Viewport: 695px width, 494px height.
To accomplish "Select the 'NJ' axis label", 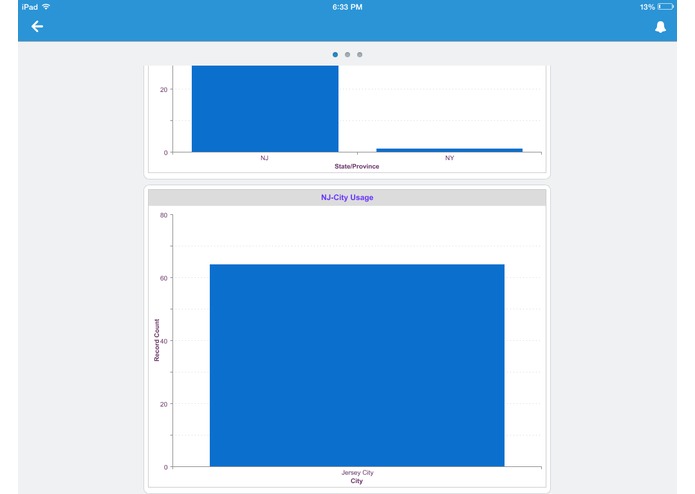I will pyautogui.click(x=265, y=158).
